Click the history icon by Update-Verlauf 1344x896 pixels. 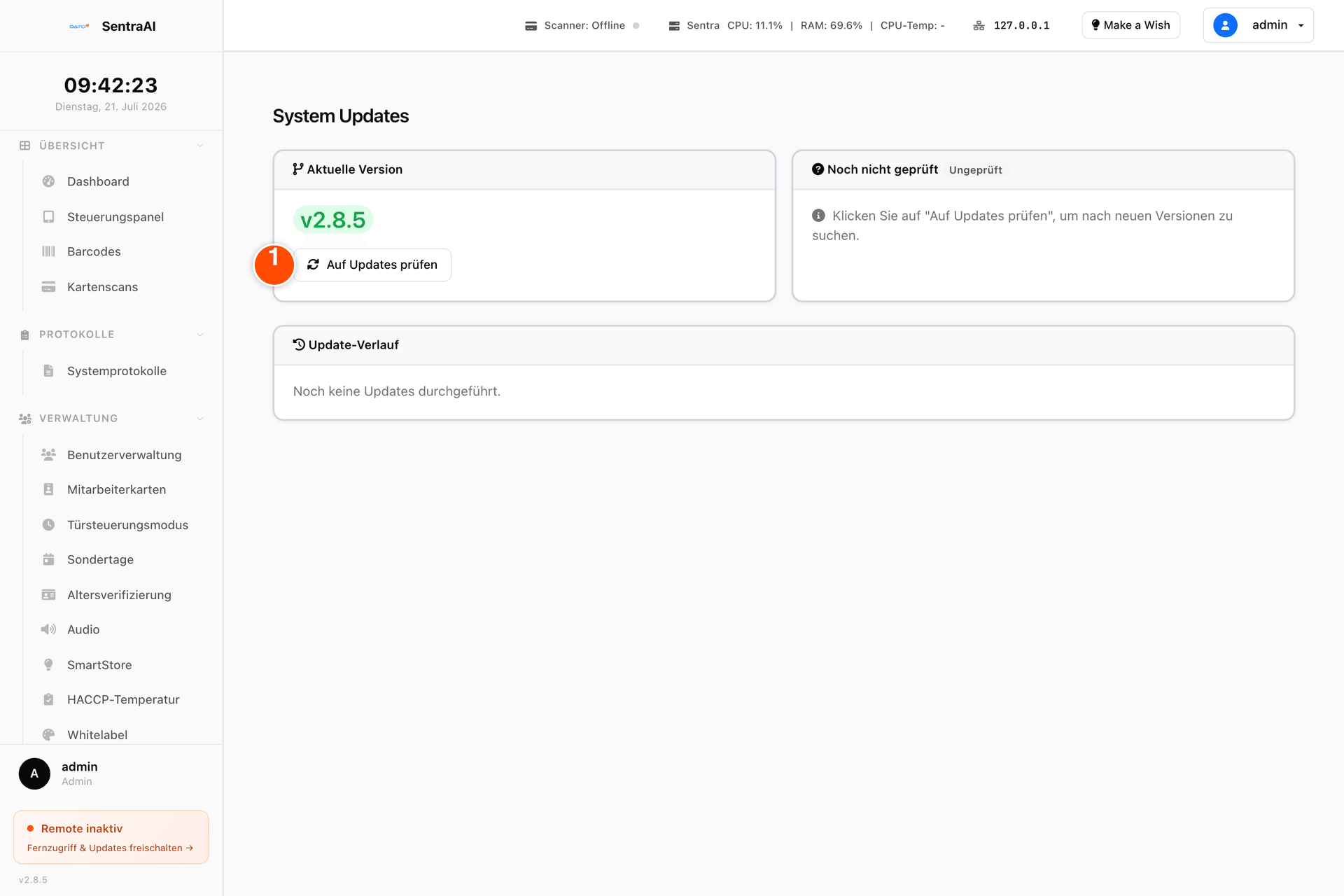point(299,344)
